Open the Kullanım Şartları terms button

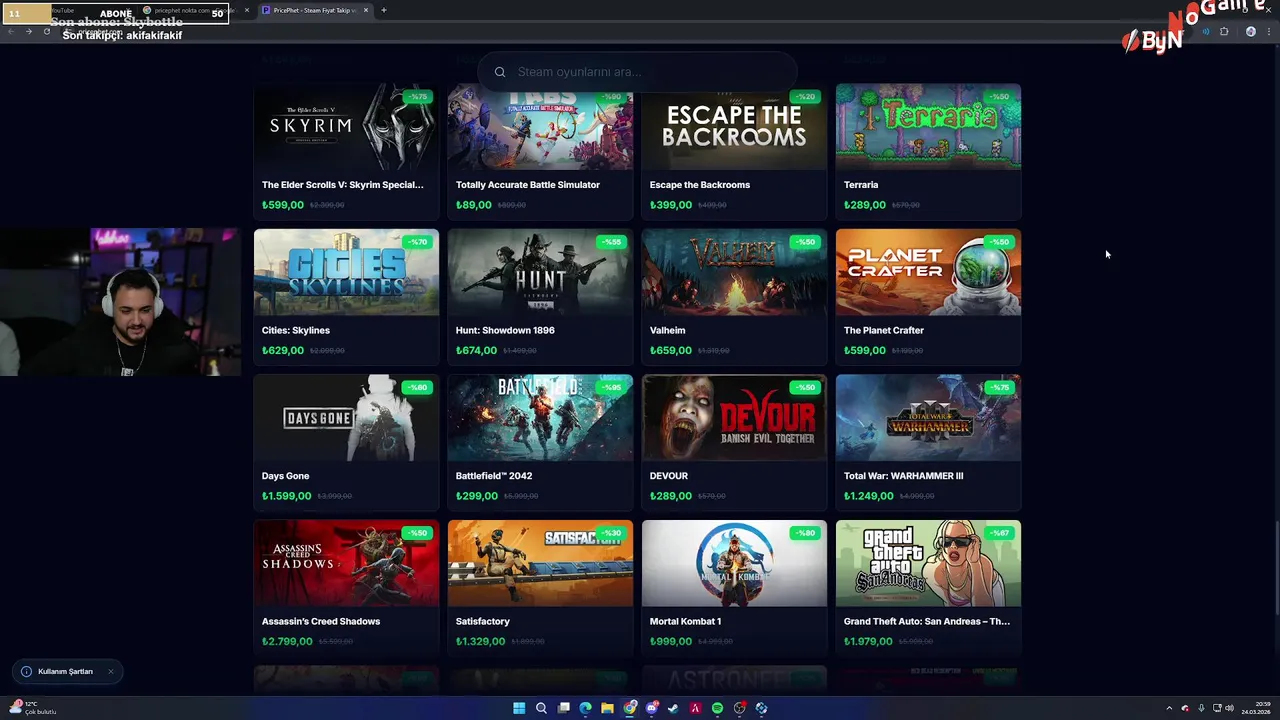pos(66,672)
